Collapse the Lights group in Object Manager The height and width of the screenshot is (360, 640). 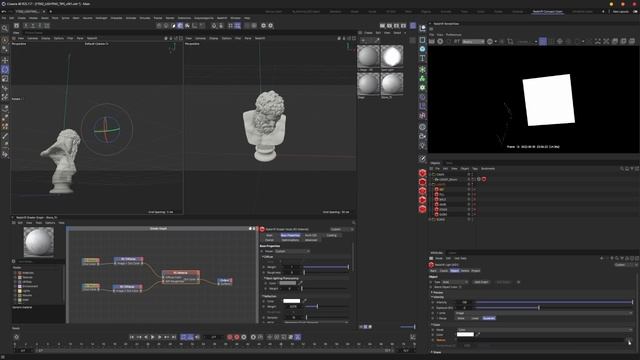pos(431,184)
